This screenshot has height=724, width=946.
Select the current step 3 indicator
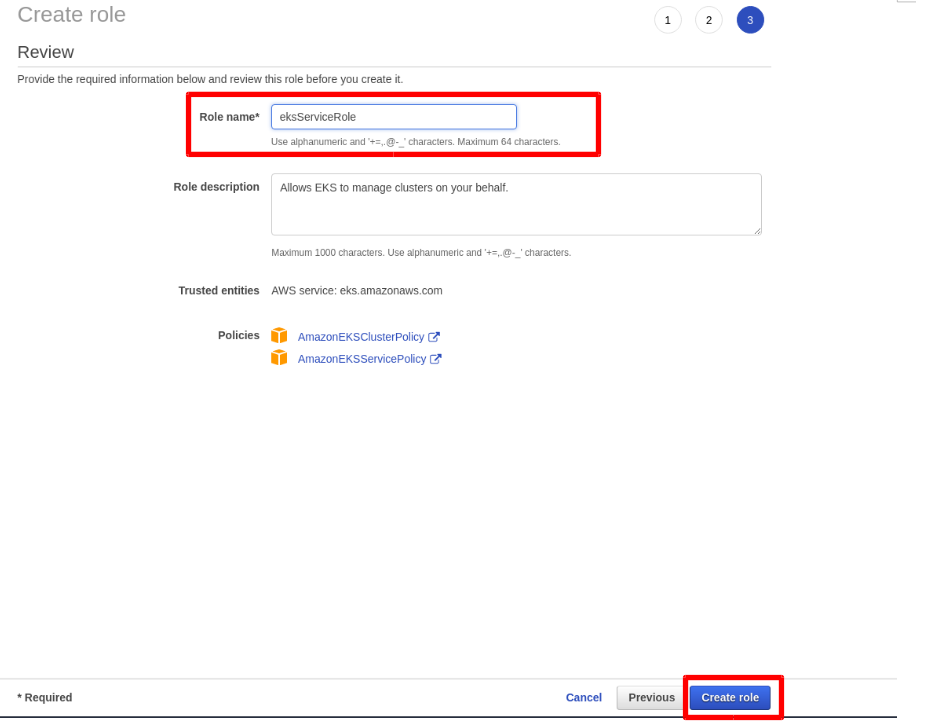pyautogui.click(x=750, y=20)
